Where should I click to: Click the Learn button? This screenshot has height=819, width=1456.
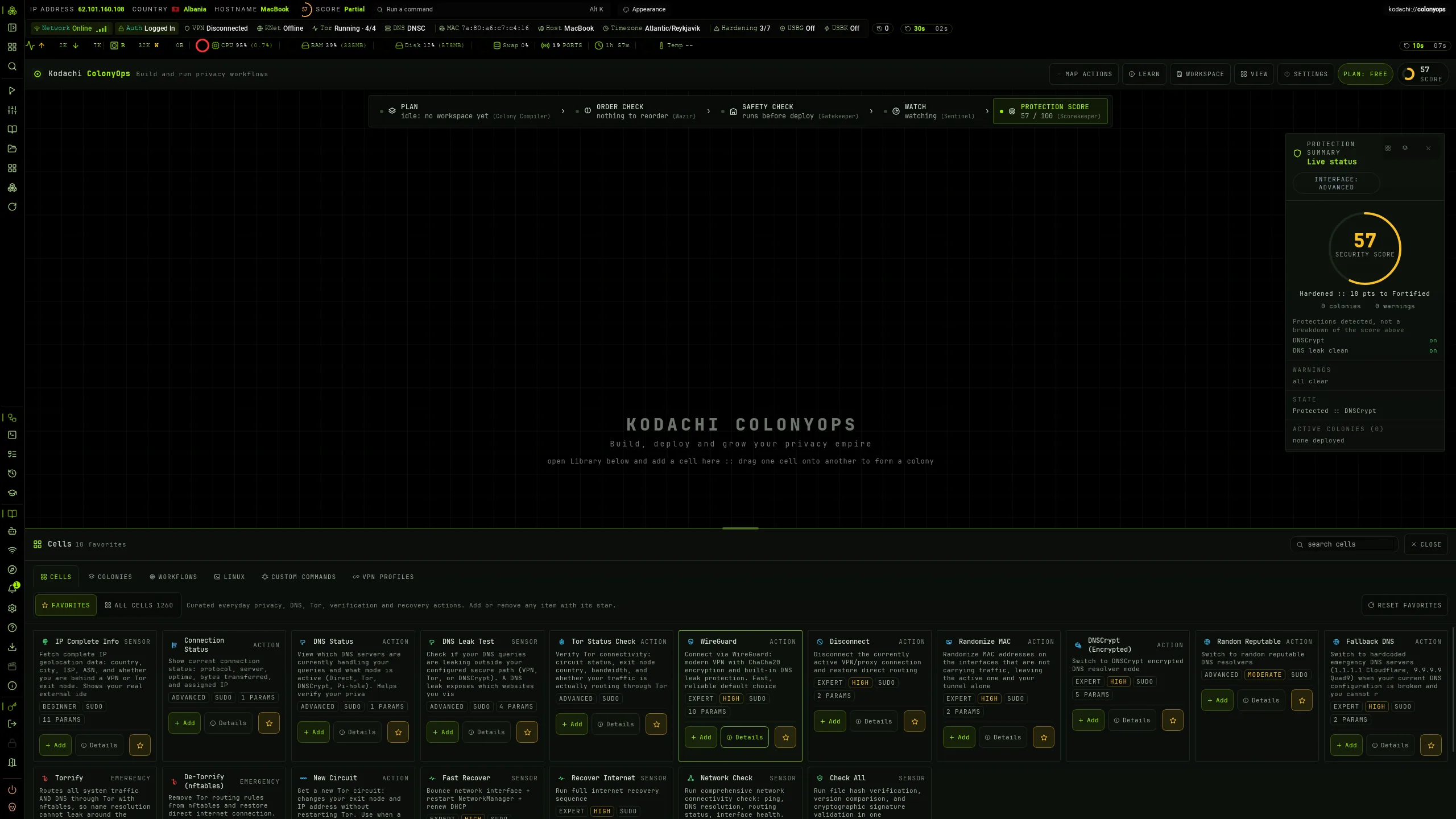point(1144,74)
